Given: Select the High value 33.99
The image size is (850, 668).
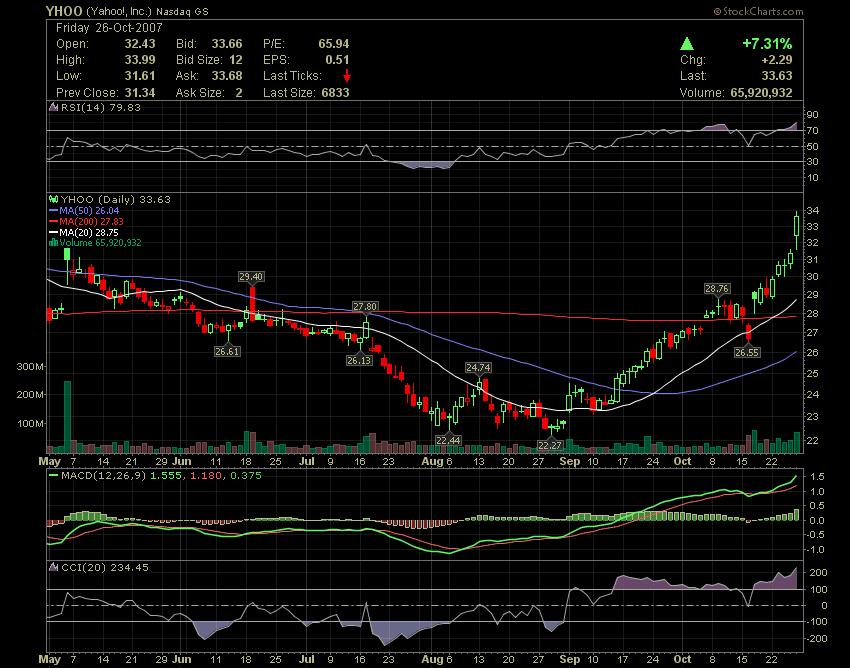Looking at the screenshot, I should (140, 60).
